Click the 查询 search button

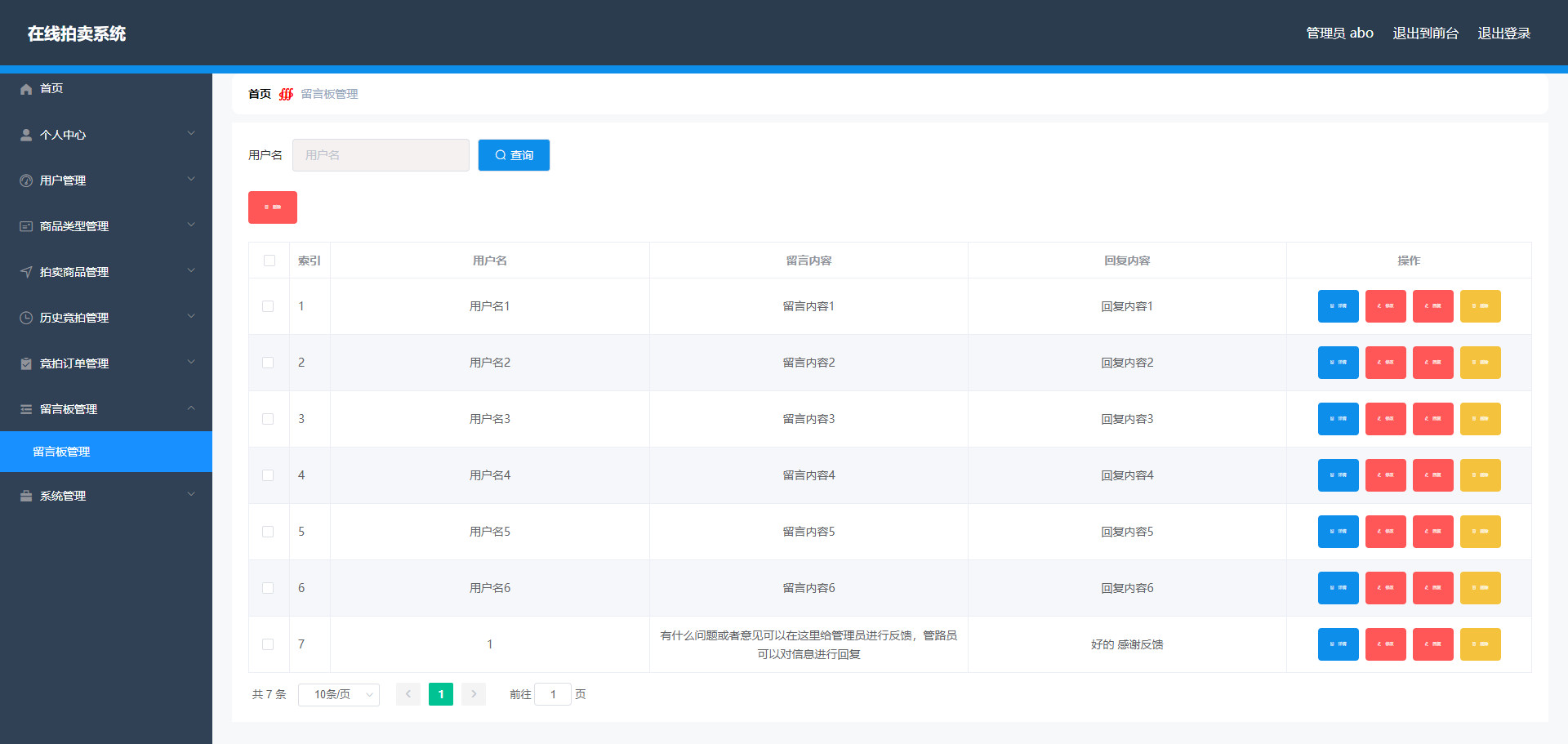514,155
